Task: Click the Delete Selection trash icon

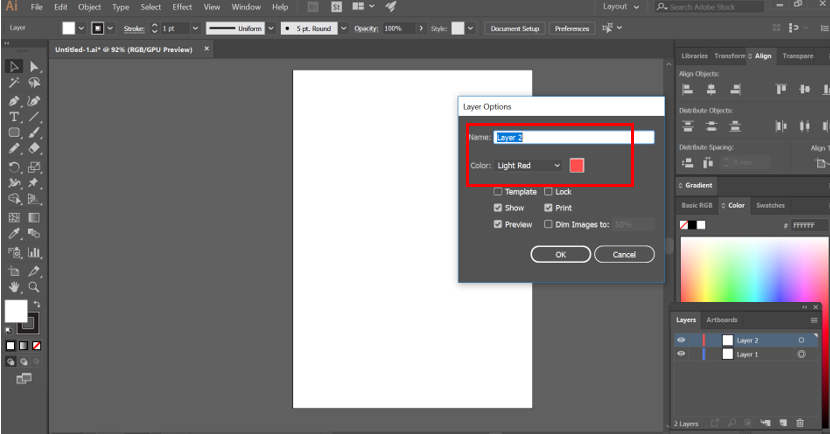Action: click(x=800, y=423)
